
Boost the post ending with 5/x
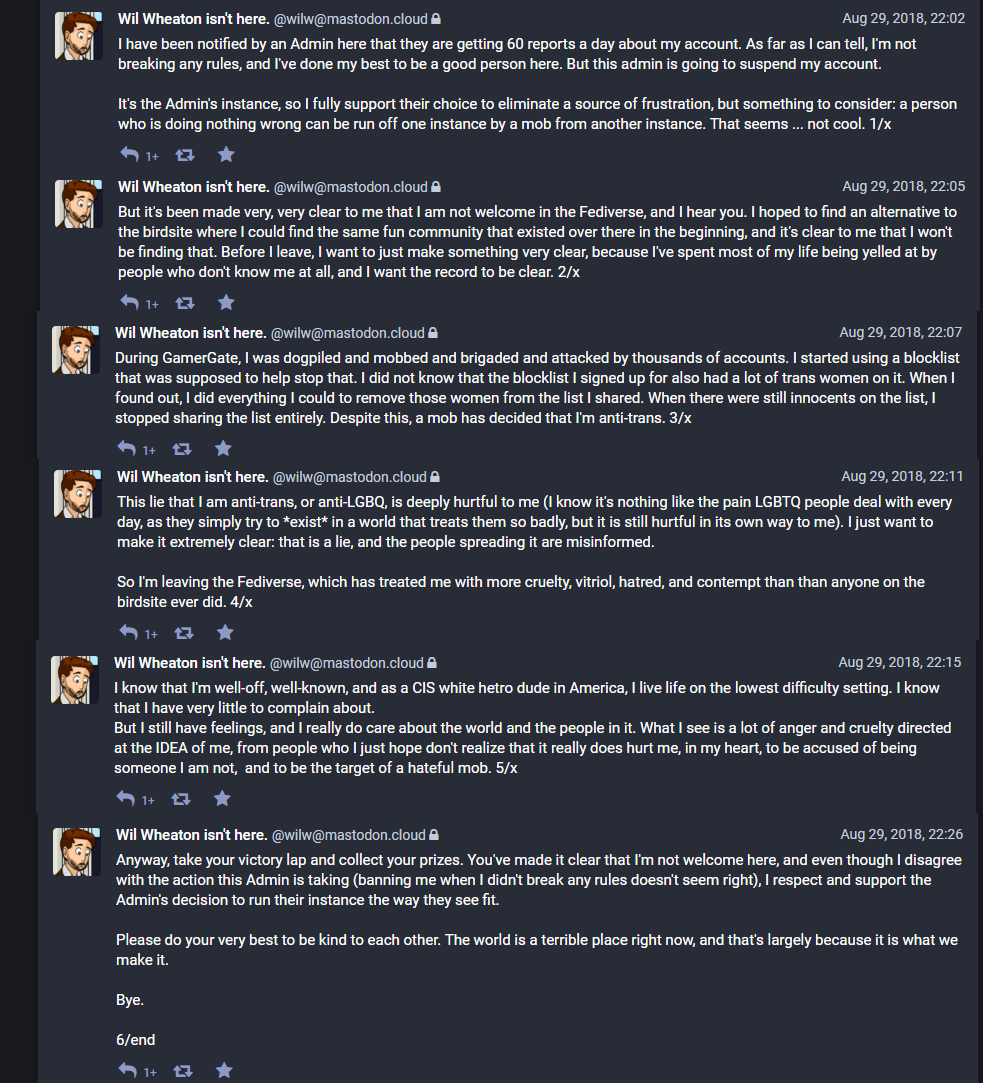click(181, 799)
